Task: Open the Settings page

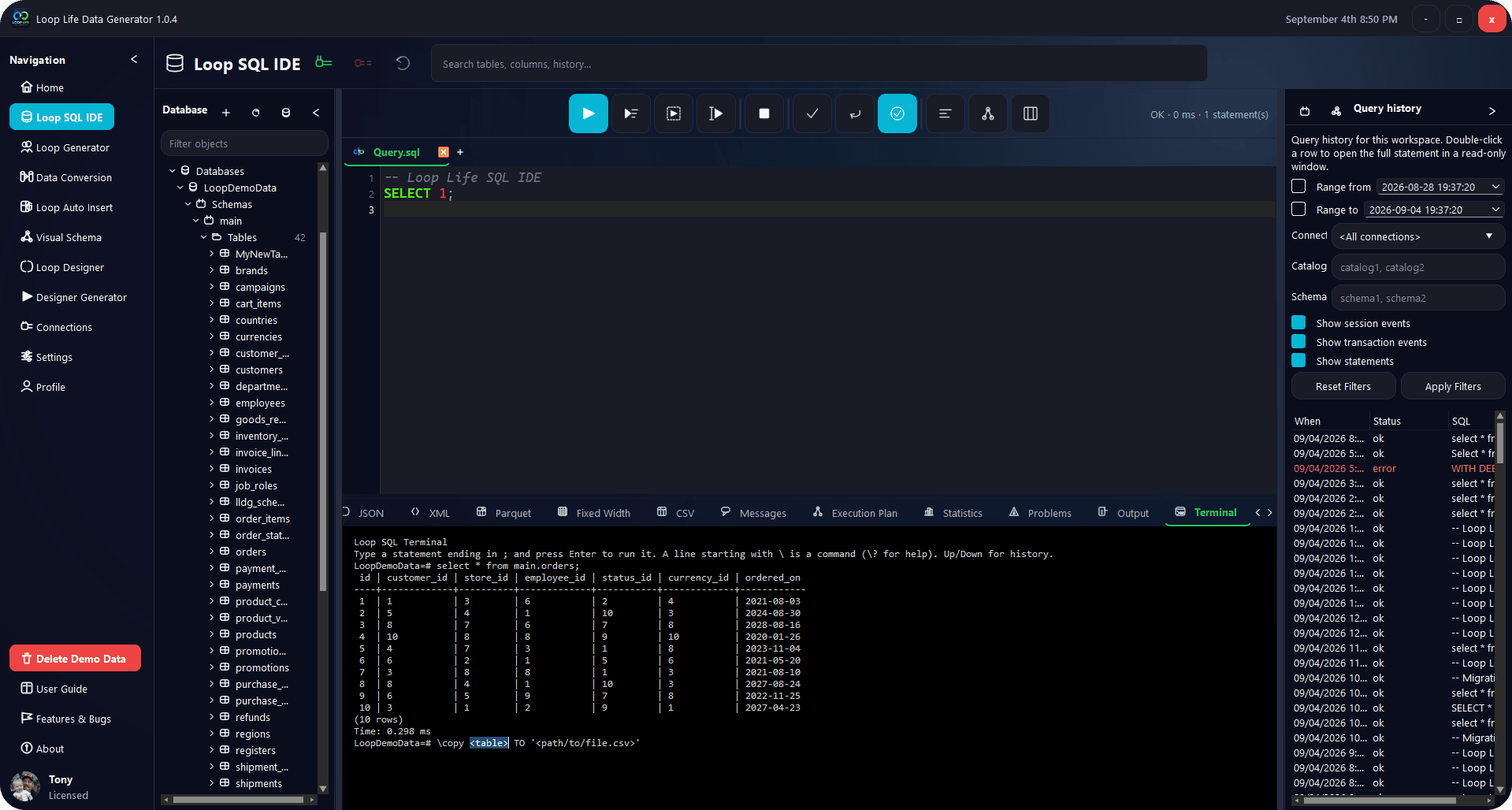Action: point(46,357)
